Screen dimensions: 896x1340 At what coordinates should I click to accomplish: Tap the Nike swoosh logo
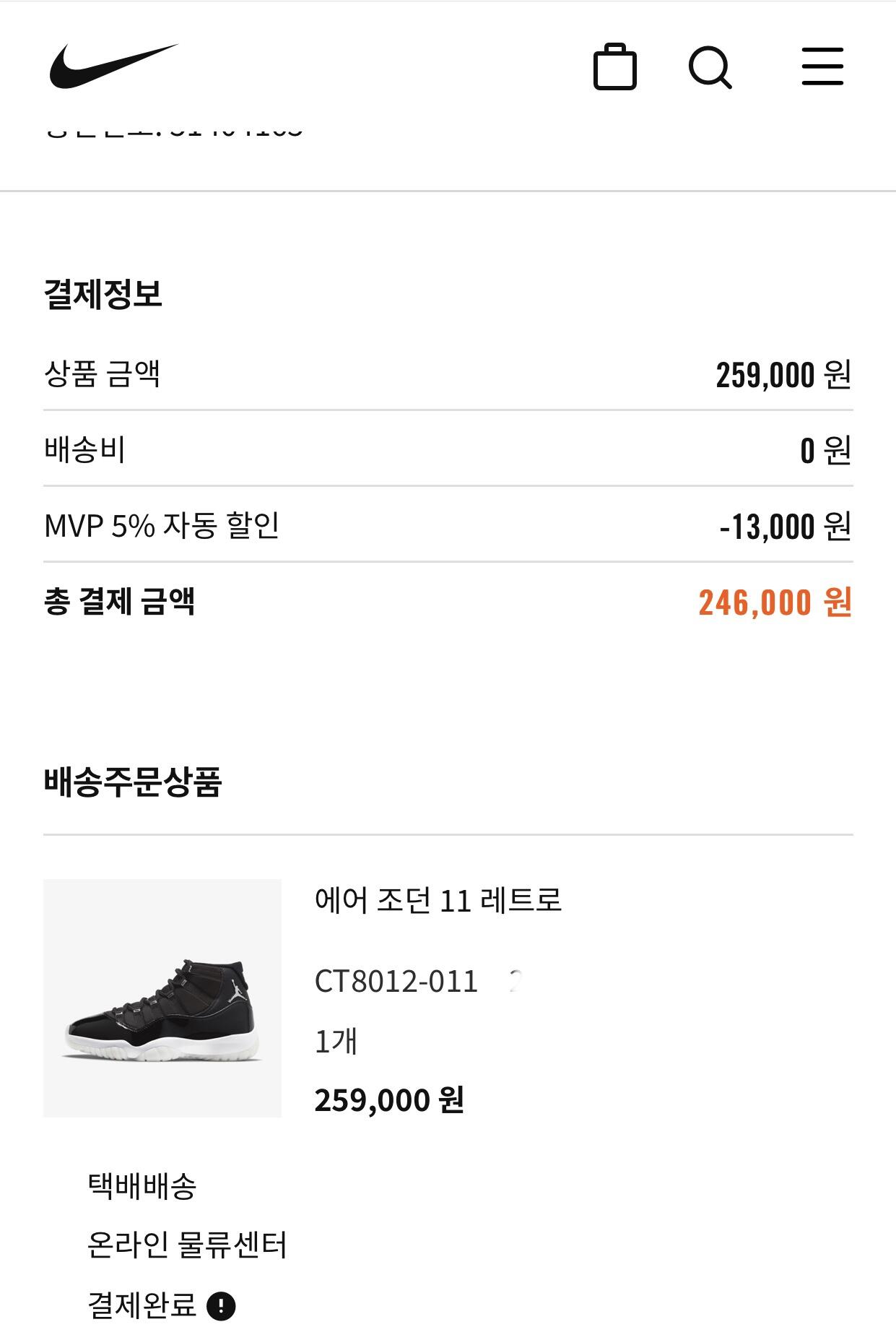pyautogui.click(x=113, y=66)
